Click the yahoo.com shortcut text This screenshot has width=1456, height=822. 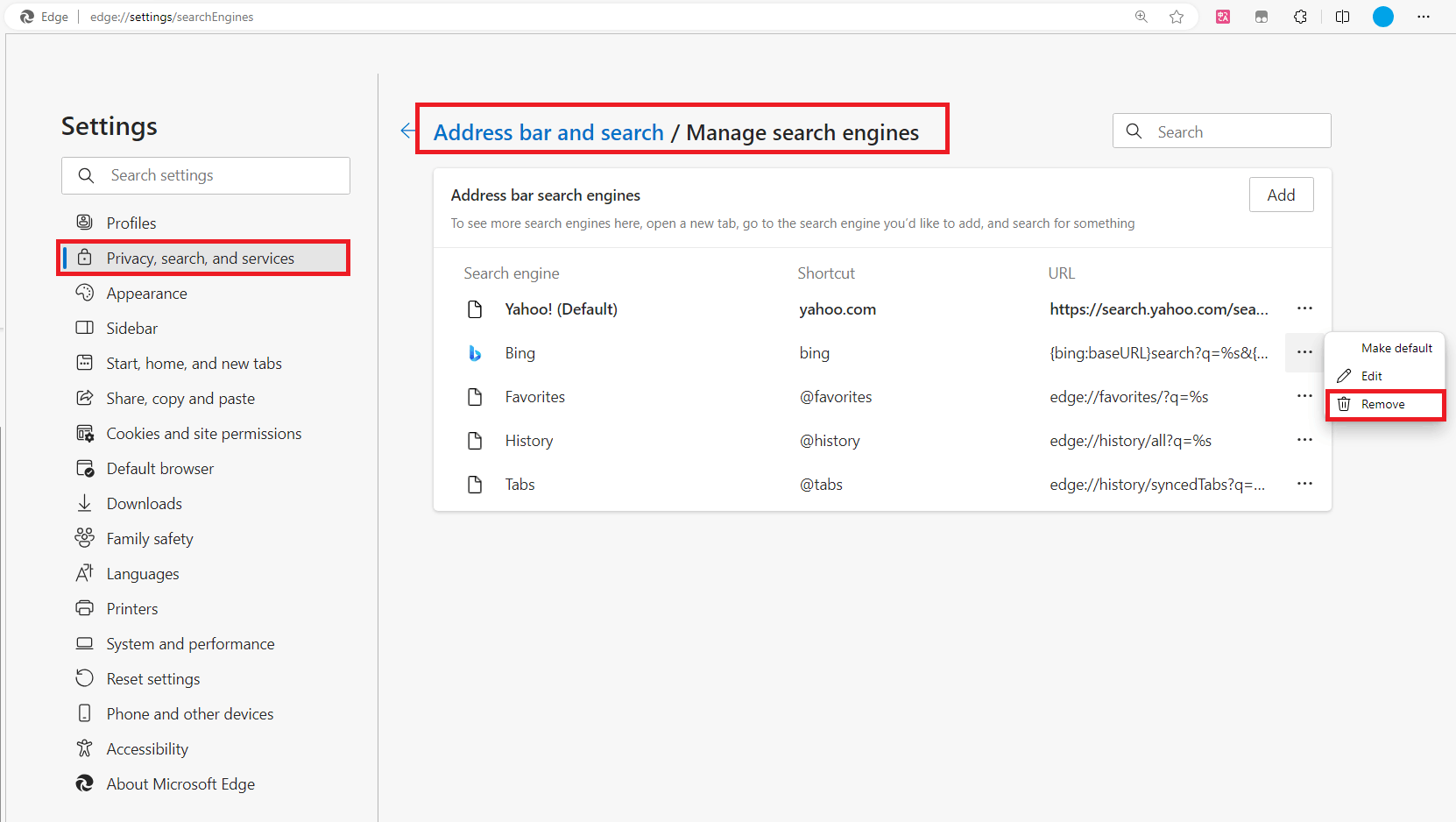tap(838, 309)
